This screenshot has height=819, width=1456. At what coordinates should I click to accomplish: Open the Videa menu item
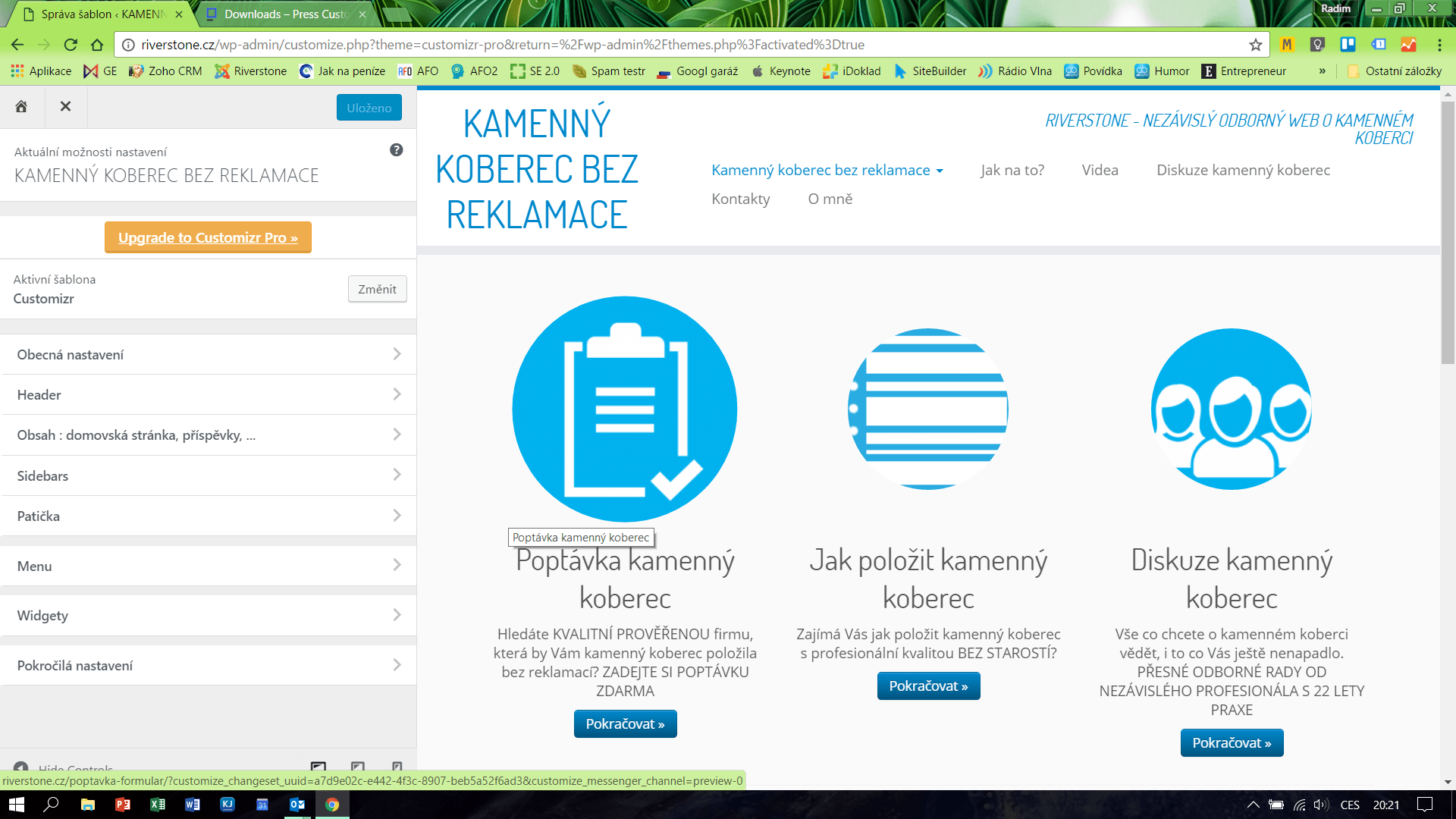click(x=1100, y=170)
